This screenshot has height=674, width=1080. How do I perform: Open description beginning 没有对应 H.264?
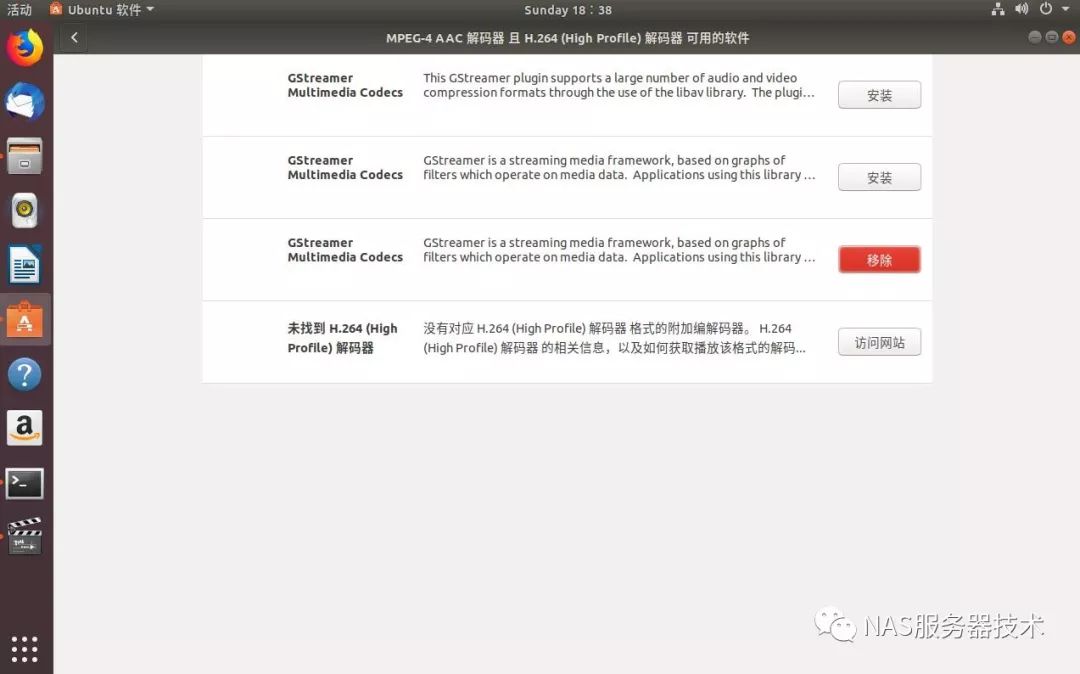coord(614,338)
